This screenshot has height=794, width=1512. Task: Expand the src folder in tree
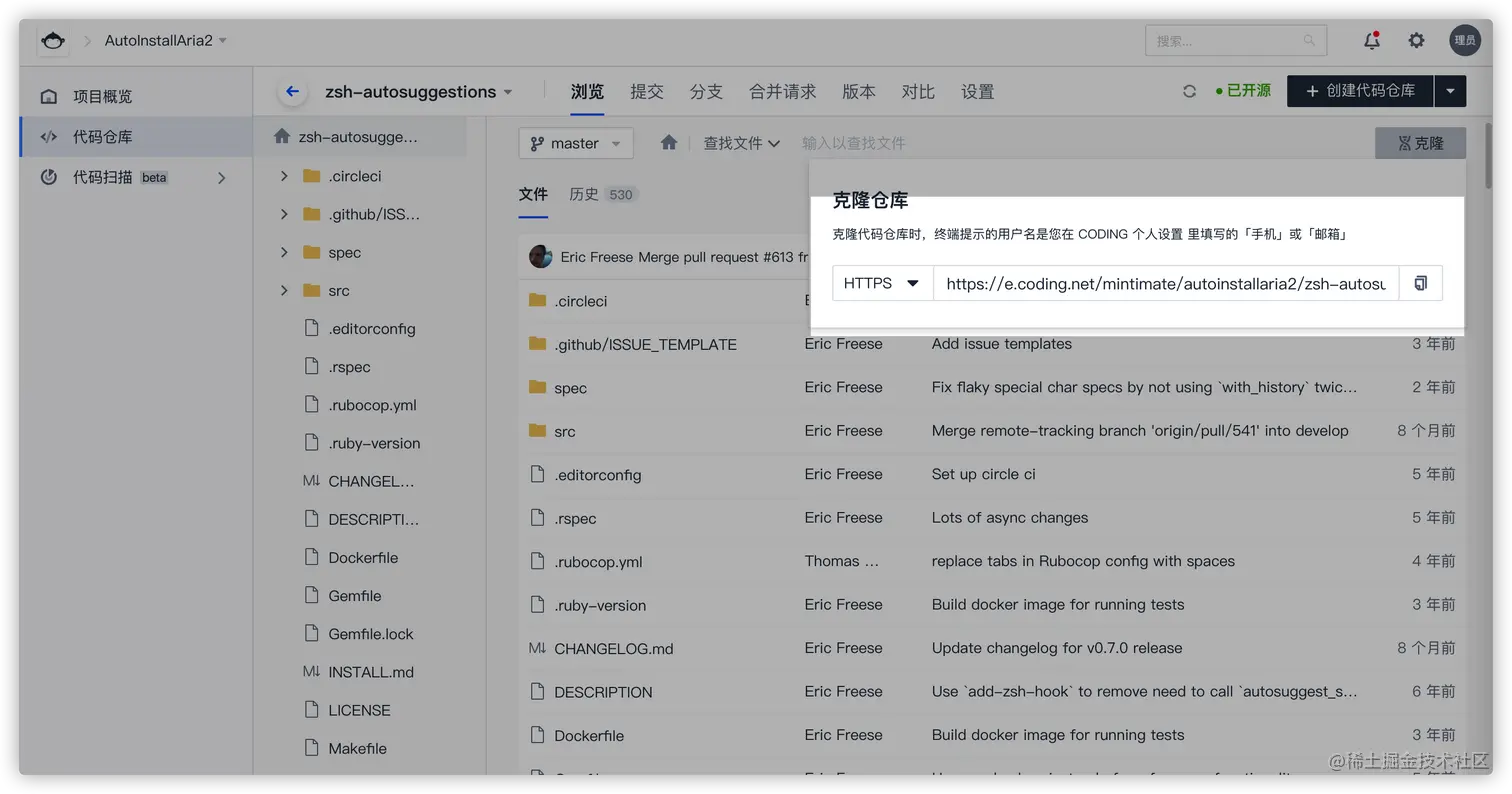[285, 290]
